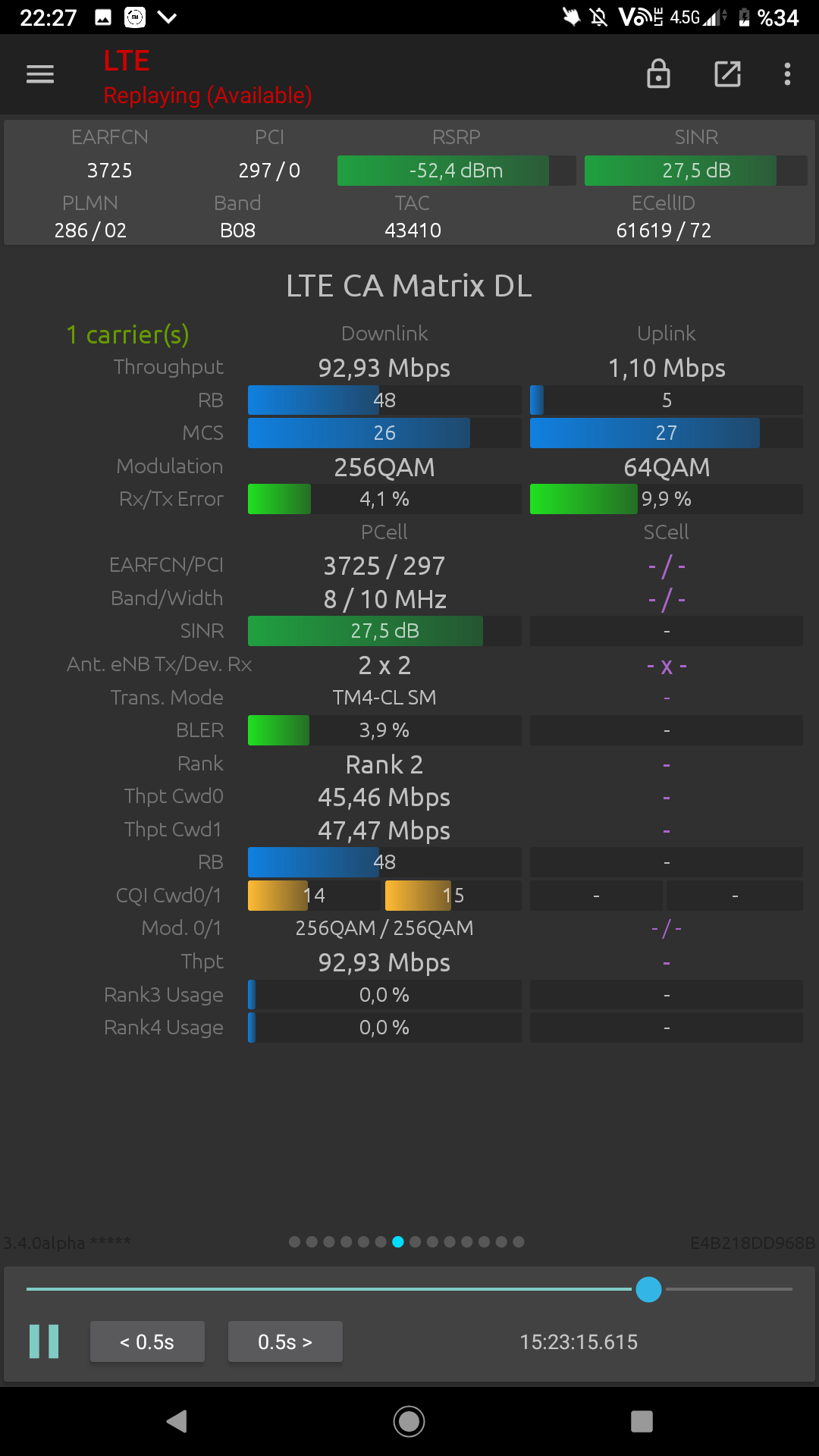The image size is (819, 1456).
Task: Step forward with the '0.5s >' button
Action: [x=285, y=1341]
